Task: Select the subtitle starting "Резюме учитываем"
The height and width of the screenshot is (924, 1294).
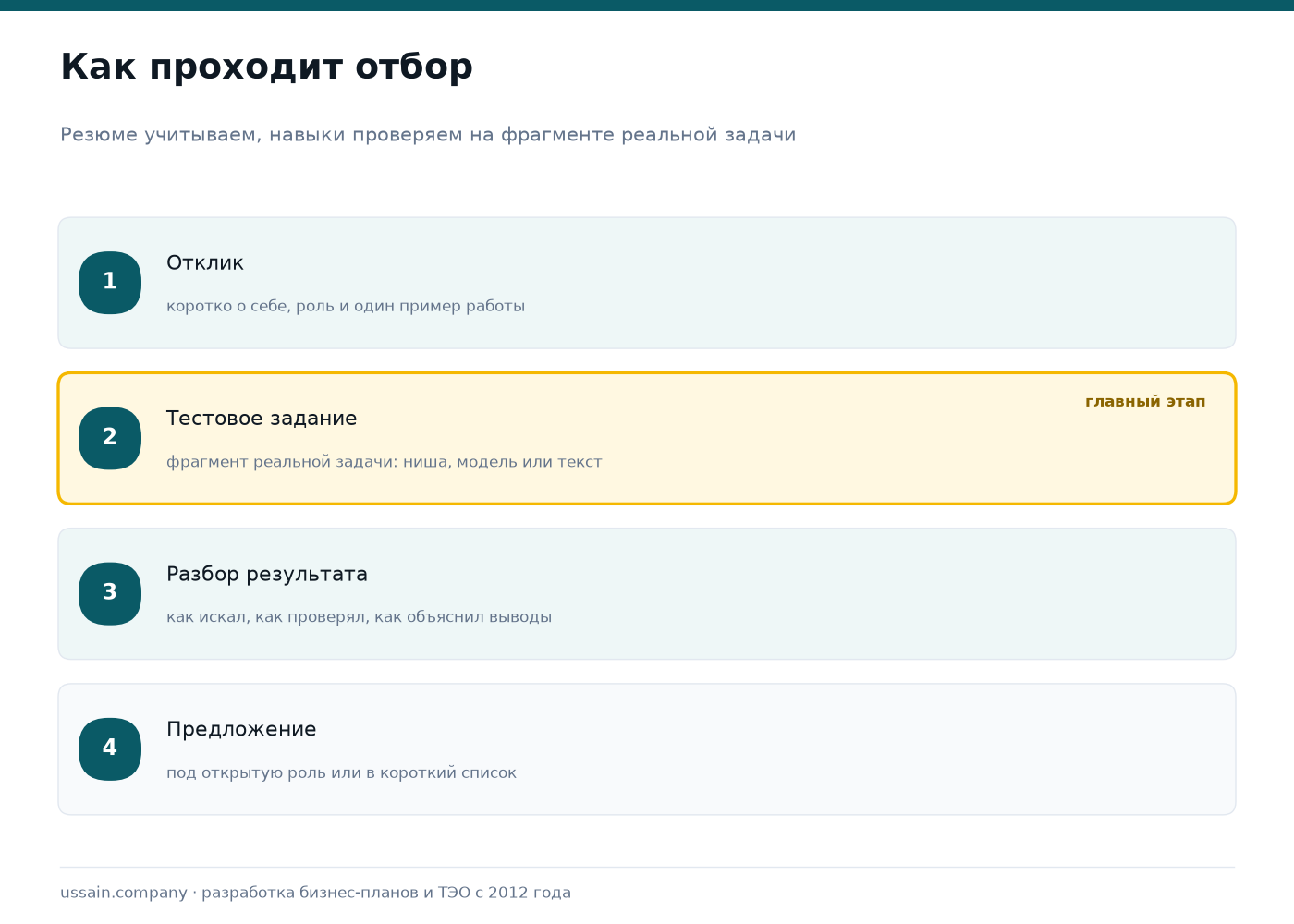Action: 428,135
